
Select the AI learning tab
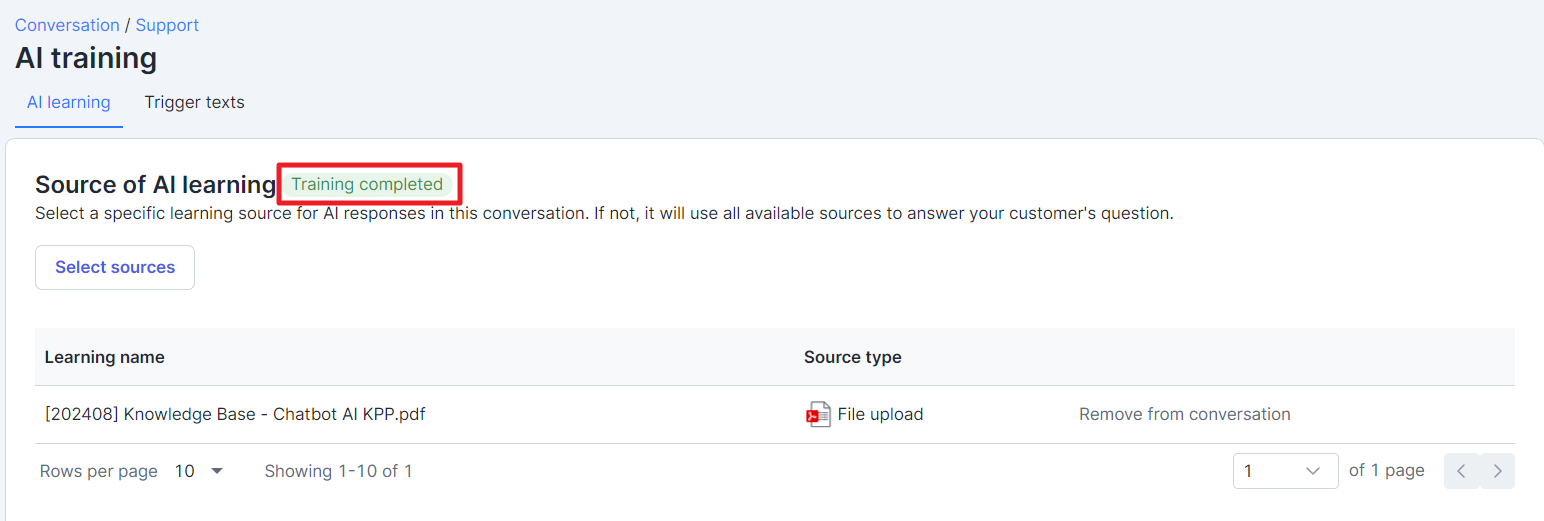point(68,102)
